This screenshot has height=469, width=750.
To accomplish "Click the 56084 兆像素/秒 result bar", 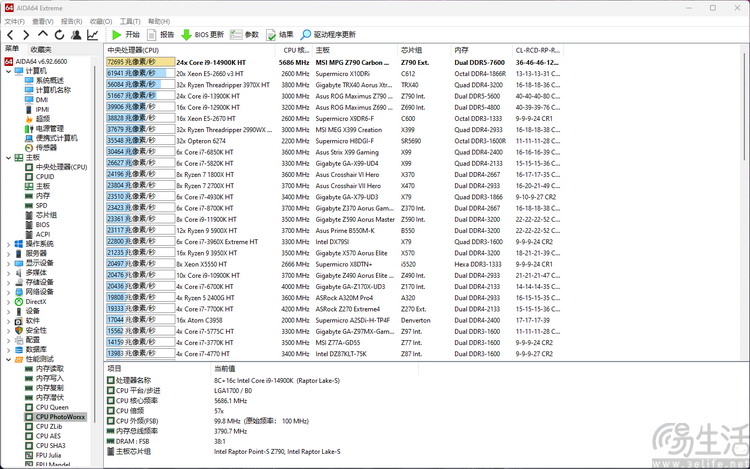I will 140,85.
